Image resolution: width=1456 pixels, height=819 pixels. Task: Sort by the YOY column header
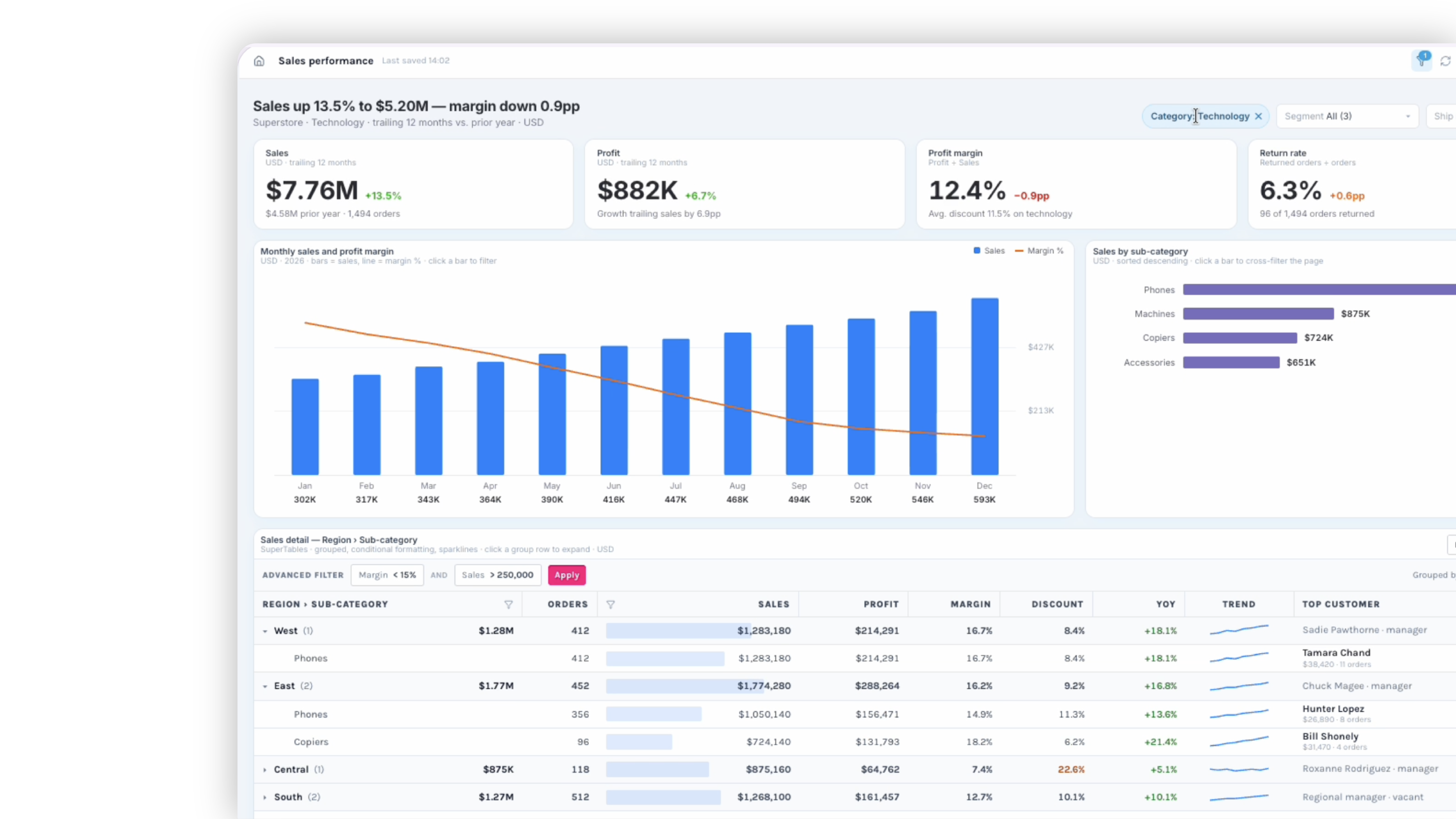coord(1165,605)
